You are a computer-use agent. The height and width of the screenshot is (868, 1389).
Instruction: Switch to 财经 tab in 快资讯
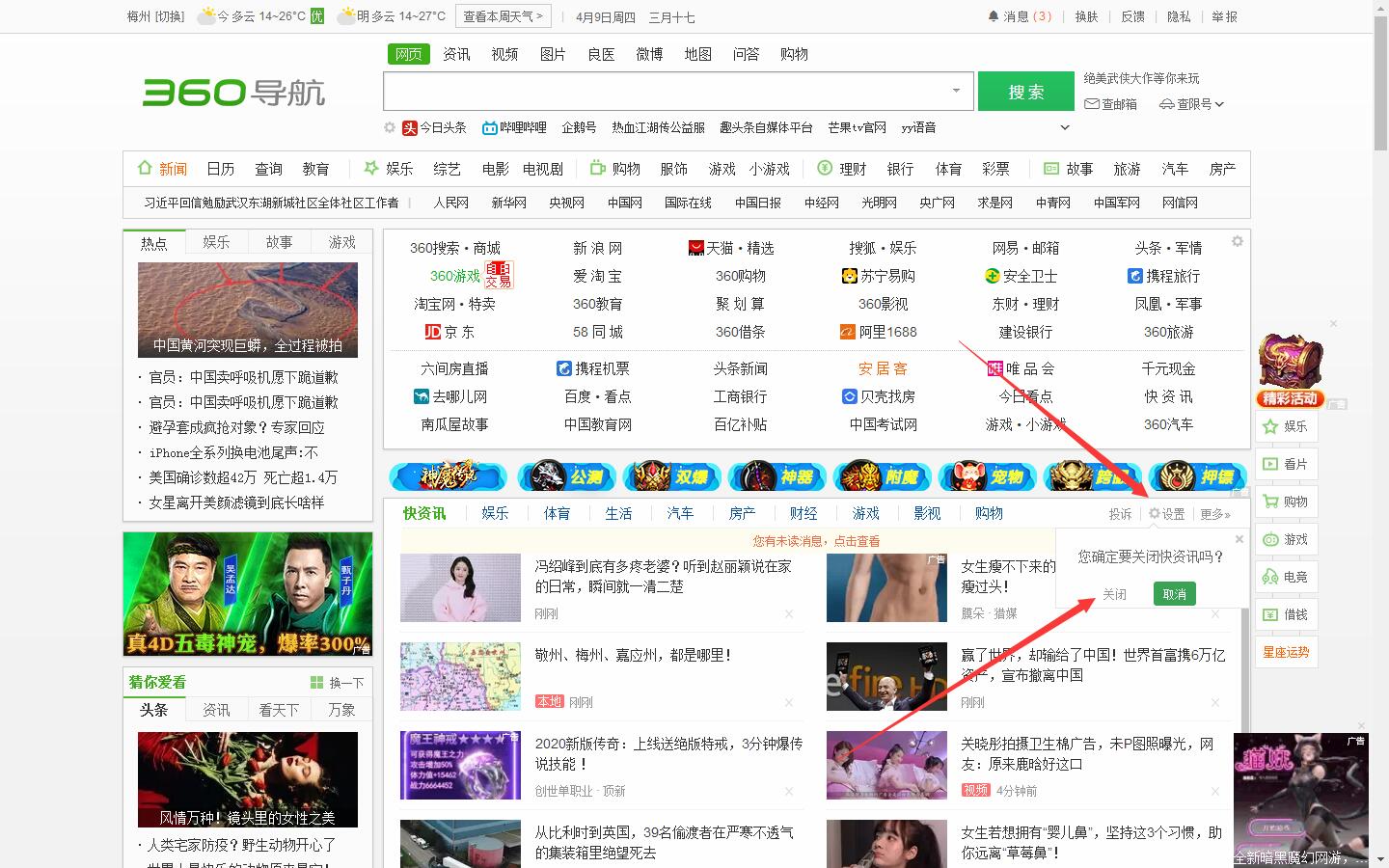tap(803, 513)
